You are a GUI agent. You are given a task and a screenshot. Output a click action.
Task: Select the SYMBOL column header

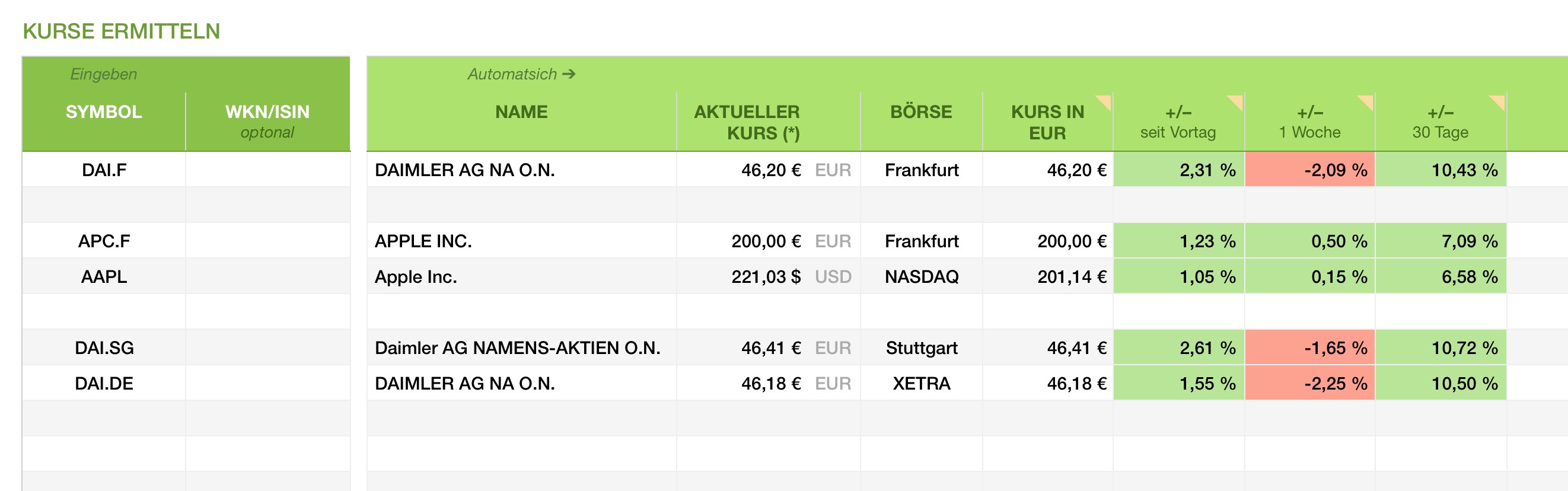click(103, 112)
